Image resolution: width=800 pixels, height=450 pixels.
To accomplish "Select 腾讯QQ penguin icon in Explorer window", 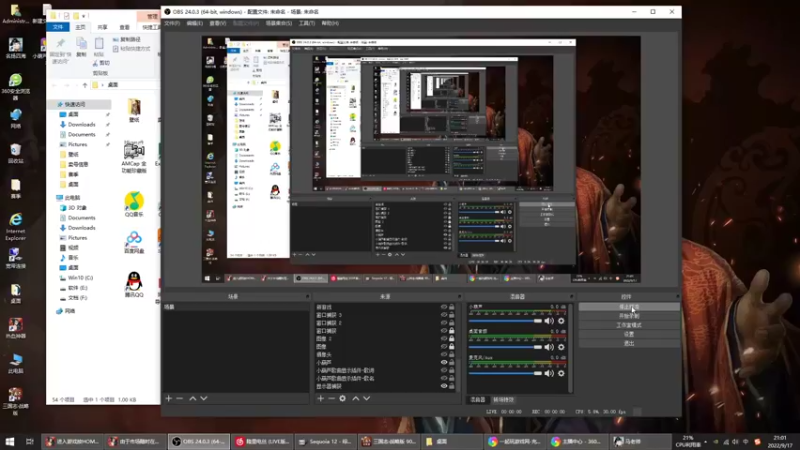I will pos(134,284).
